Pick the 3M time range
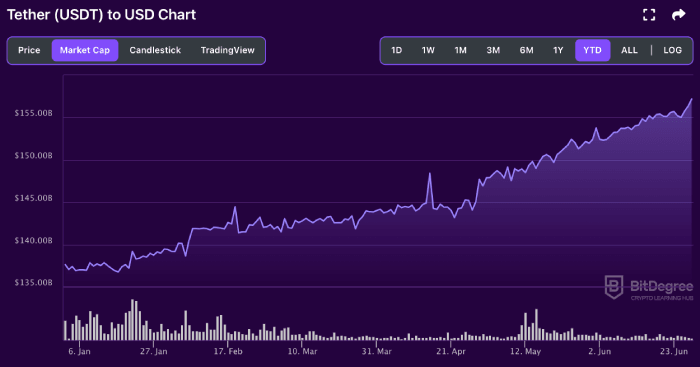 coord(493,50)
